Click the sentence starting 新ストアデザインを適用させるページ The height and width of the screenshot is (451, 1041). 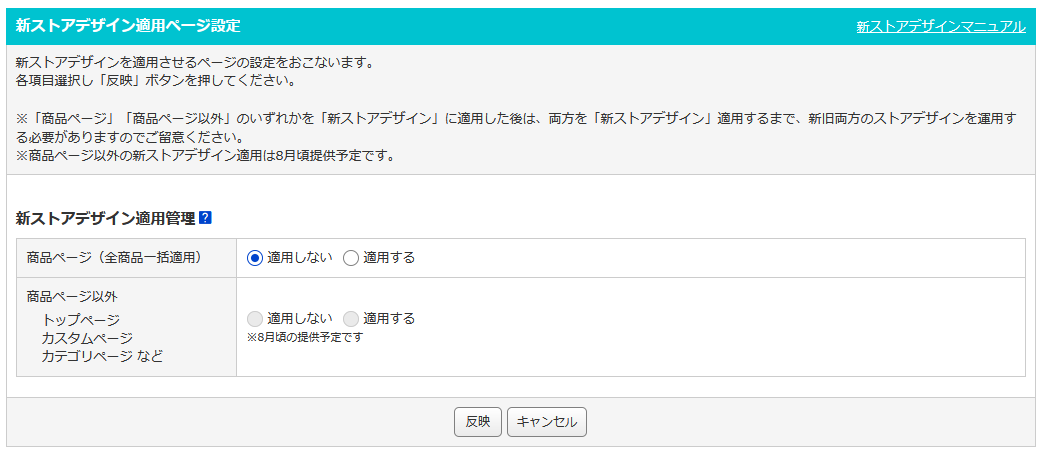point(195,65)
